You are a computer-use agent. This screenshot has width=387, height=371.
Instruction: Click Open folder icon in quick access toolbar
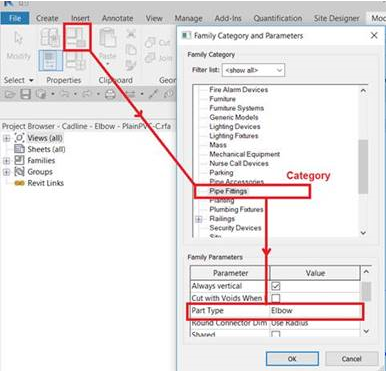pyautogui.click(x=10, y=95)
